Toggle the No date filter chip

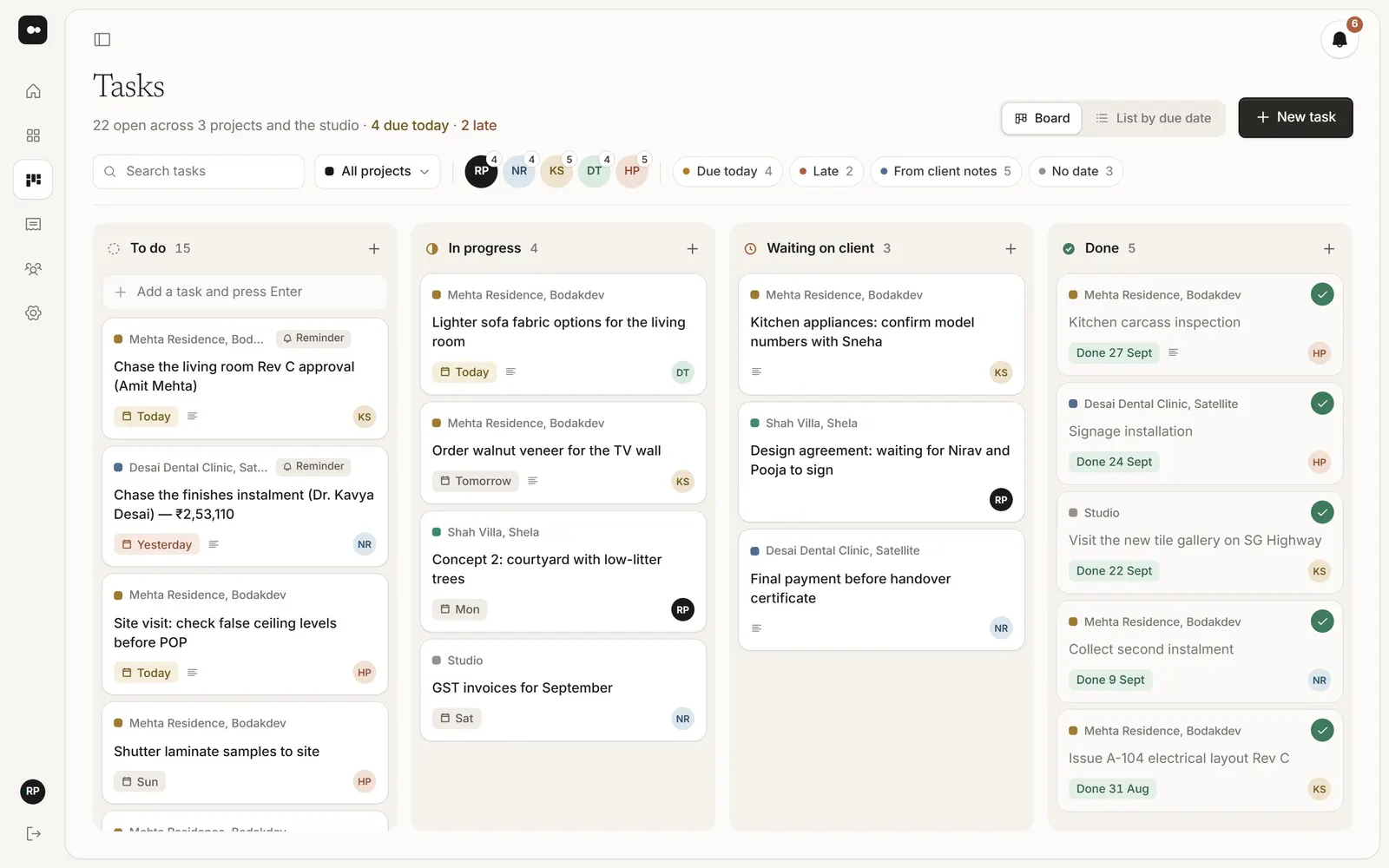click(x=1076, y=171)
